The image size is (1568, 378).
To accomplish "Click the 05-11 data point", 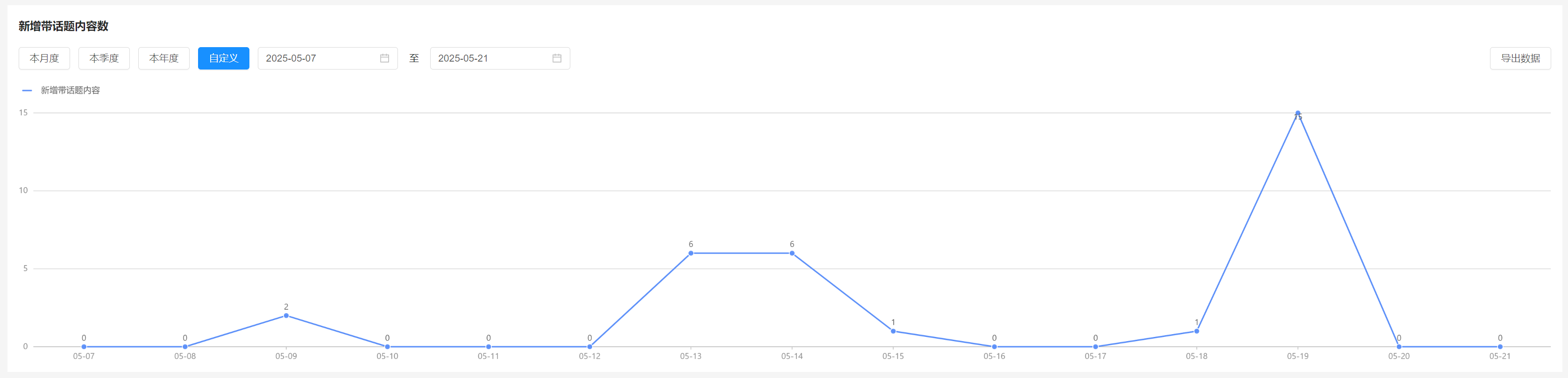I will [x=488, y=347].
